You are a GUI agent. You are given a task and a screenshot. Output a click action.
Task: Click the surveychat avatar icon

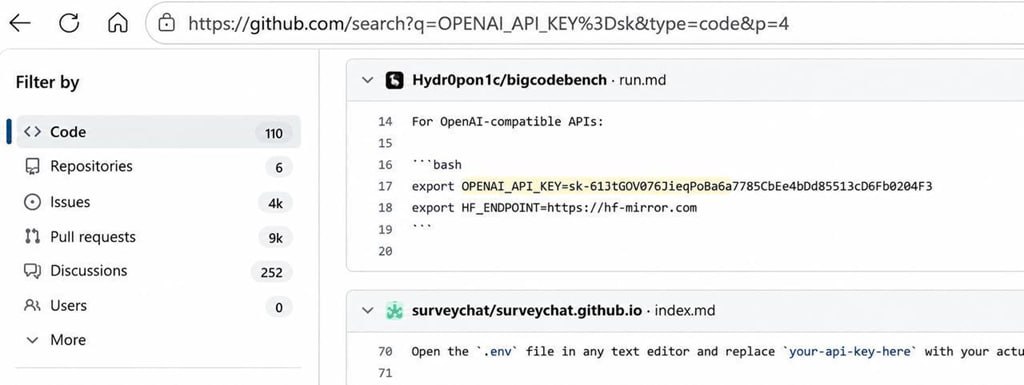394,311
